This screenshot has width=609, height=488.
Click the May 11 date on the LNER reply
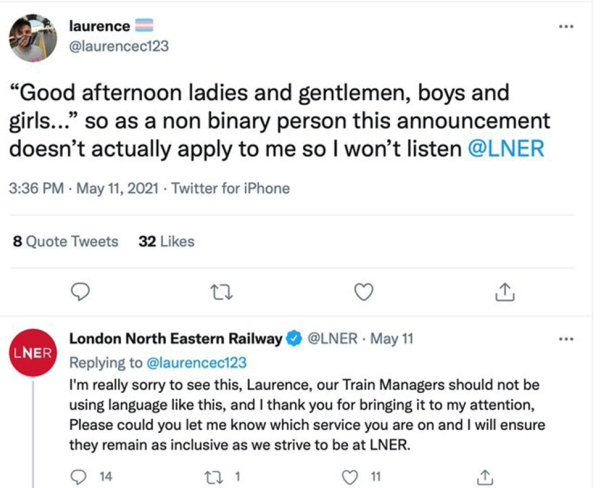(x=394, y=340)
